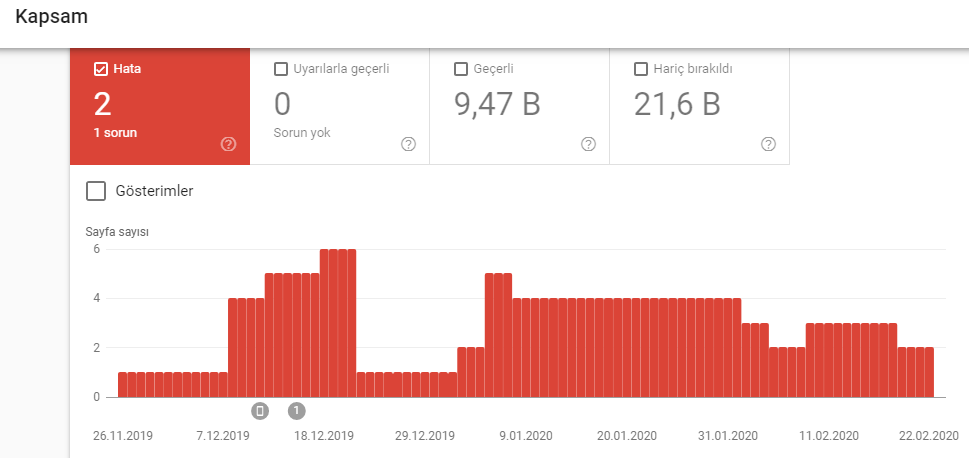
Task: Click the 'Sayfa sayısı' axis label
Action: point(117,232)
